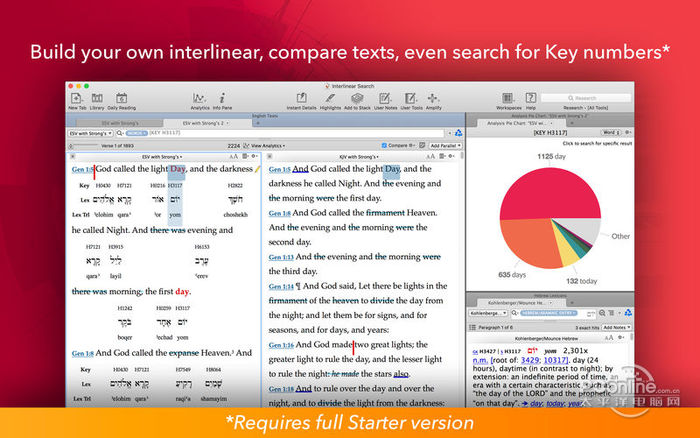The height and width of the screenshot is (438, 700).
Task: Open the ESV with Strong's pane title dropdown
Action: tap(162, 157)
